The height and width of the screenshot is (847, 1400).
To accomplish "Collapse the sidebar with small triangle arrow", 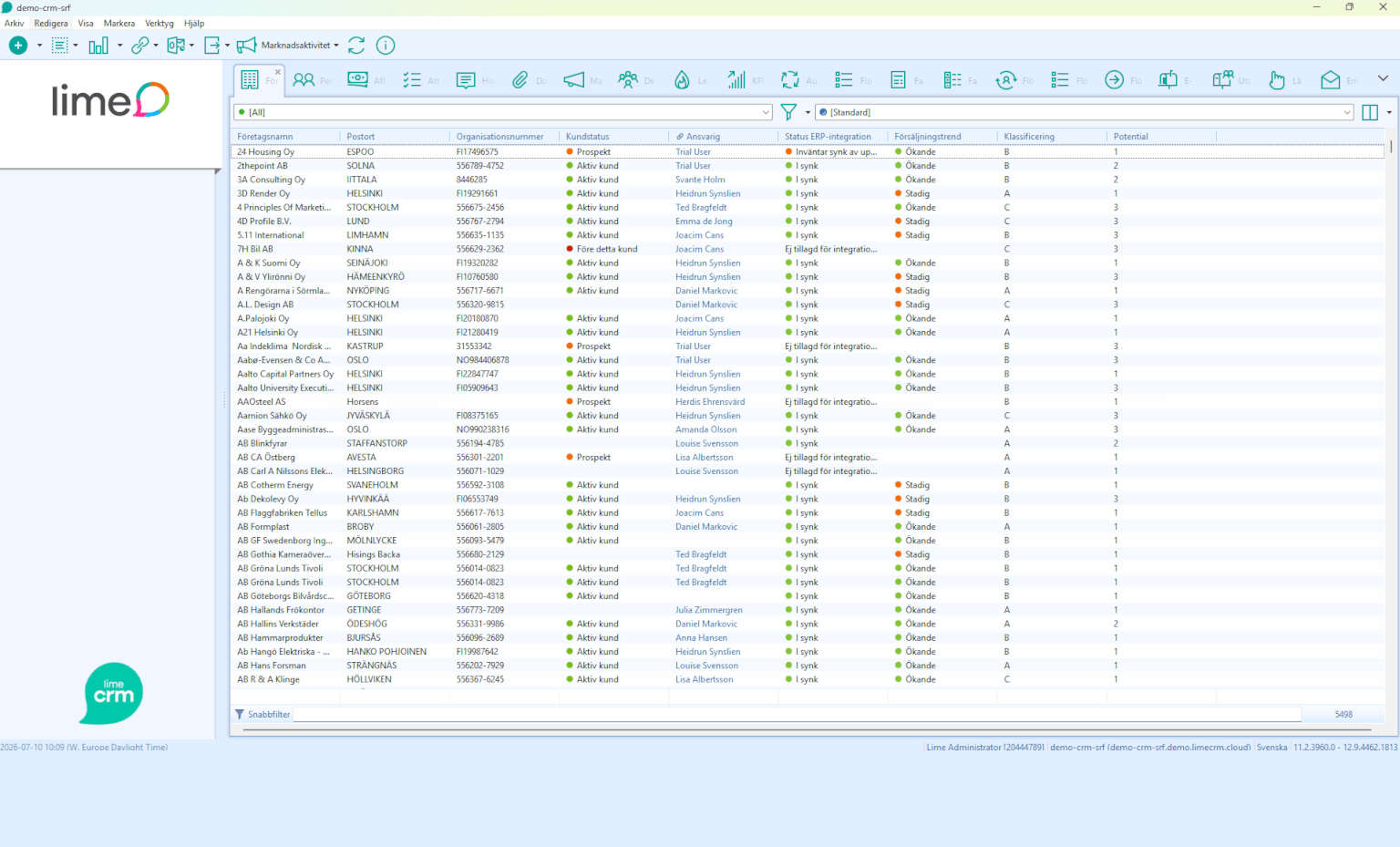I will 218,171.
